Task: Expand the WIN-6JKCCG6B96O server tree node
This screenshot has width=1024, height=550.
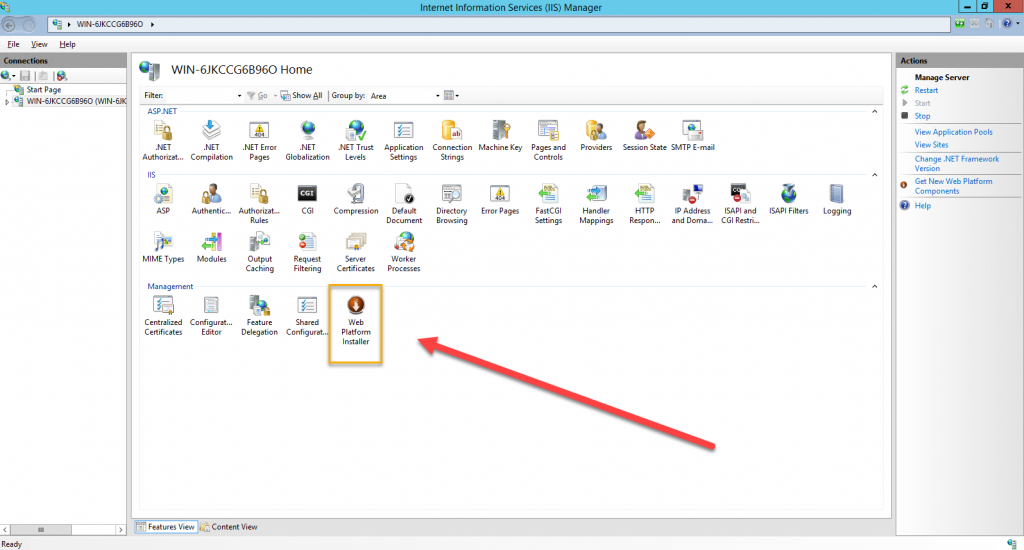Action: (x=7, y=101)
